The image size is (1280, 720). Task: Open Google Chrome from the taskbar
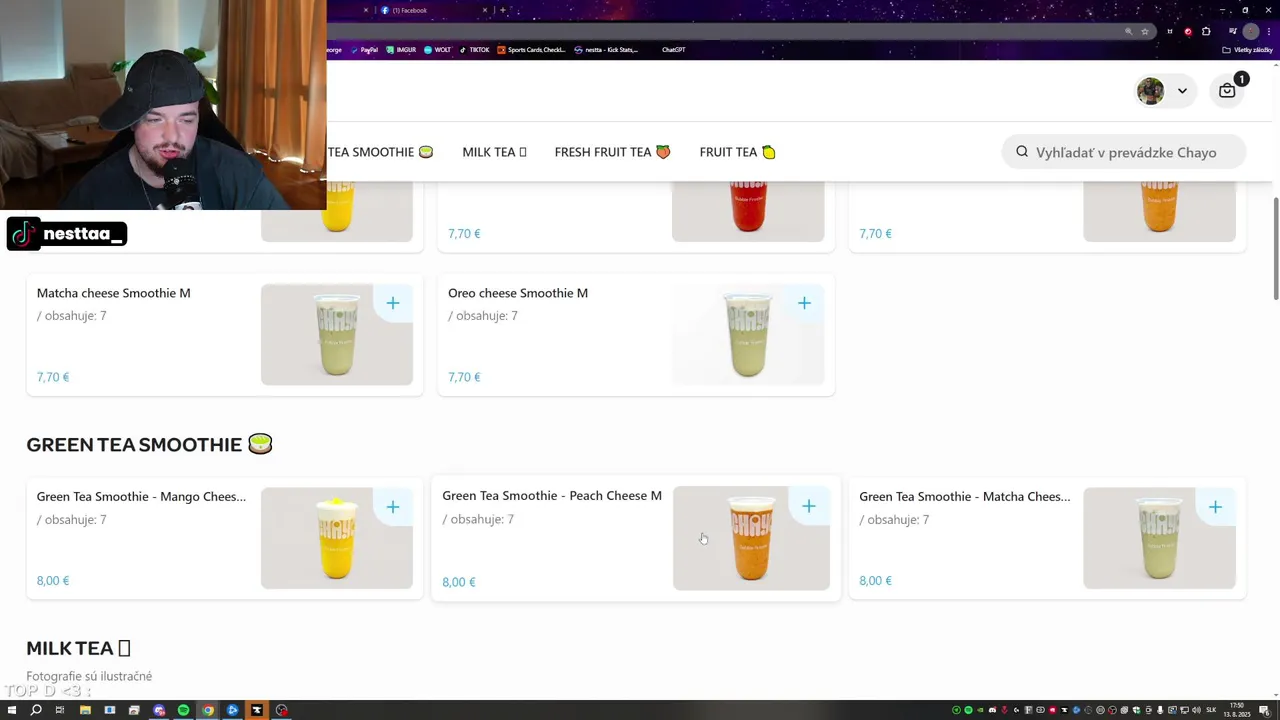pyautogui.click(x=208, y=710)
